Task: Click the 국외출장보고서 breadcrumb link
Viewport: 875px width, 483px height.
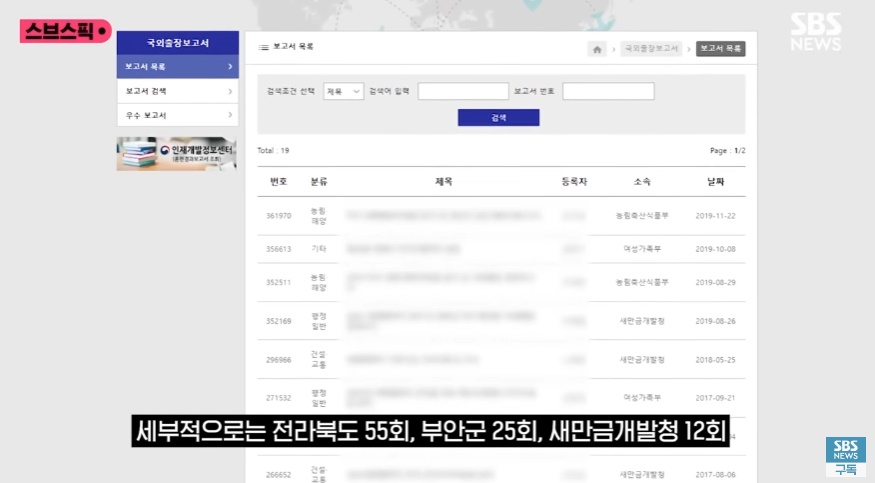Action: (x=651, y=48)
